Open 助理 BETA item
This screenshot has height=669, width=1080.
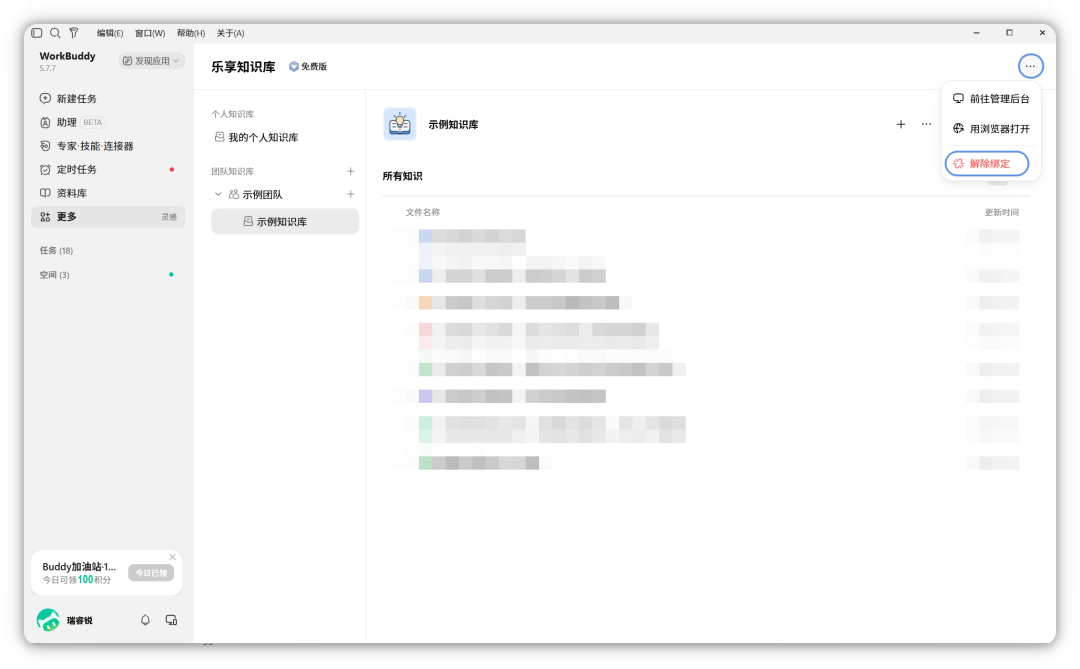point(108,122)
